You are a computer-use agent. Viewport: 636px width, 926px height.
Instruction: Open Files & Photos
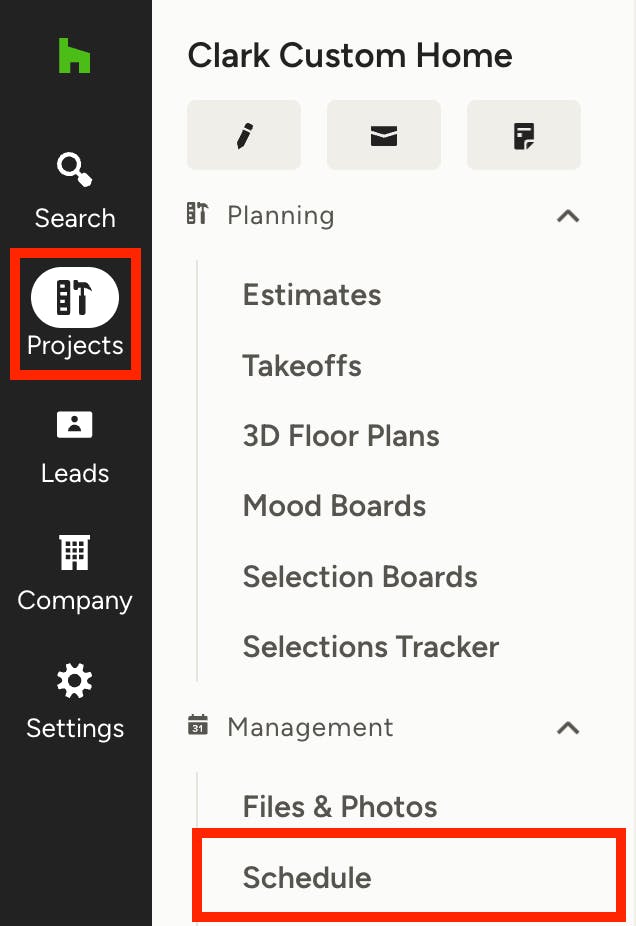[x=340, y=807]
